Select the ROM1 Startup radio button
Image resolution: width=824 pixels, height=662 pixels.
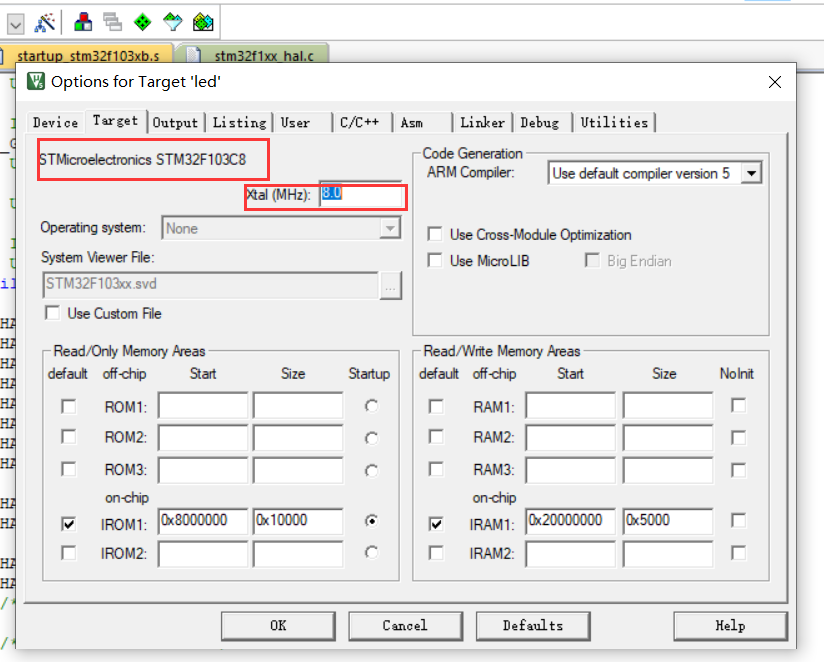pyautogui.click(x=371, y=406)
